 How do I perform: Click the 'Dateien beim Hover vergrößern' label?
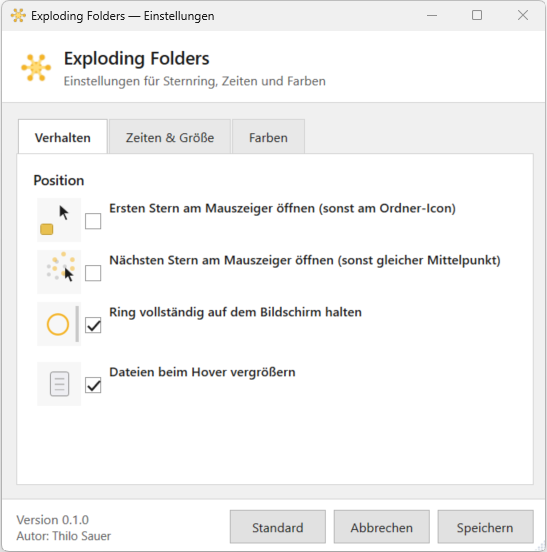[202, 372]
